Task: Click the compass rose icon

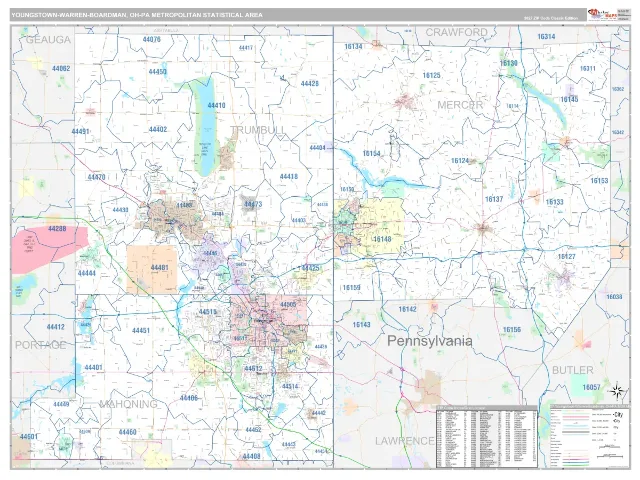Action: tap(617, 391)
